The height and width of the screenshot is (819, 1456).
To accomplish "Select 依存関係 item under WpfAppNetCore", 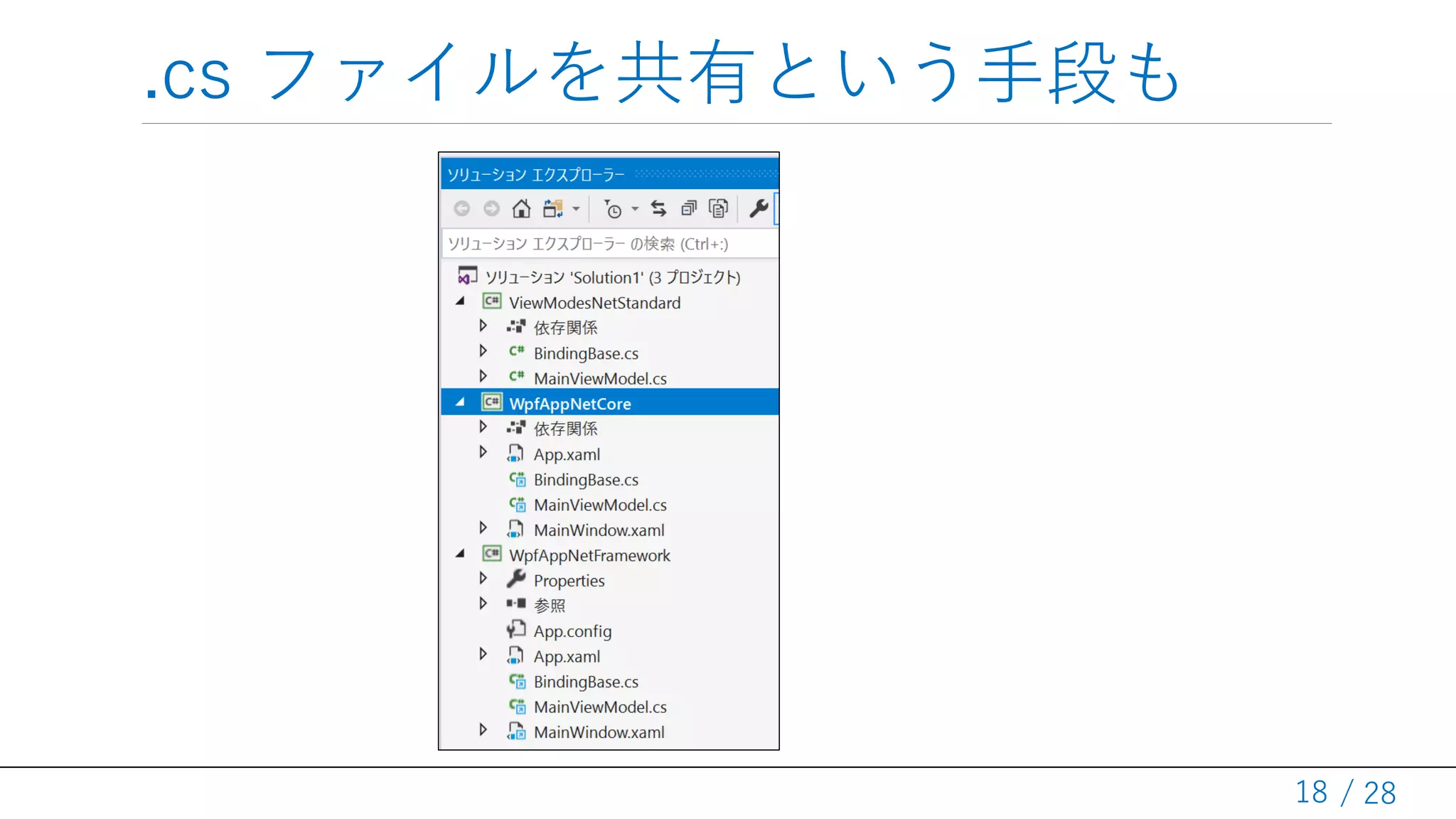I will [x=565, y=429].
